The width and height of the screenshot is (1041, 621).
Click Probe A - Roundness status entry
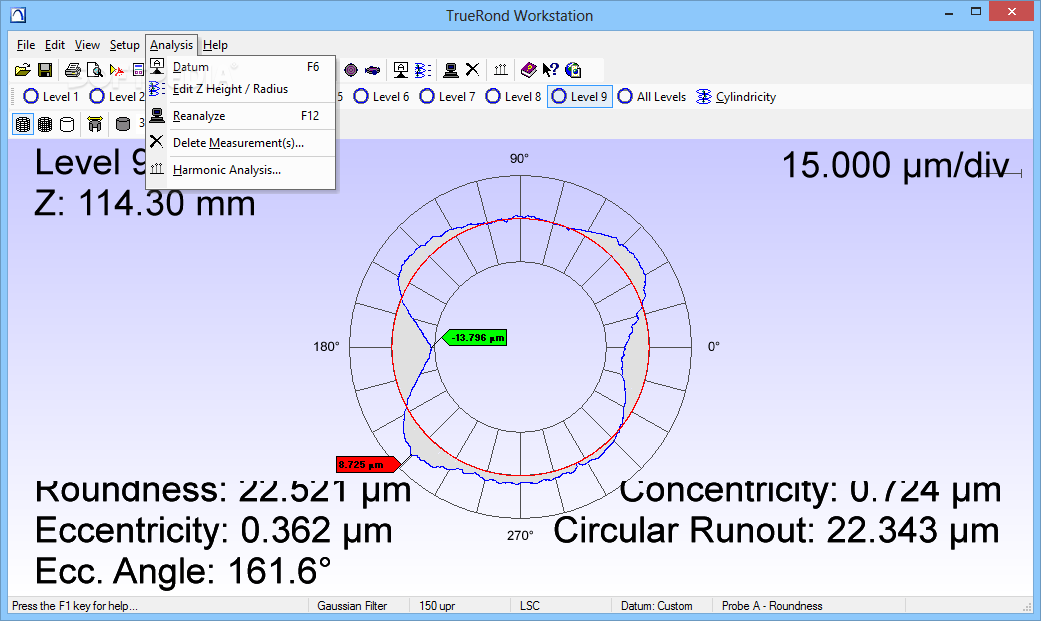point(772,606)
